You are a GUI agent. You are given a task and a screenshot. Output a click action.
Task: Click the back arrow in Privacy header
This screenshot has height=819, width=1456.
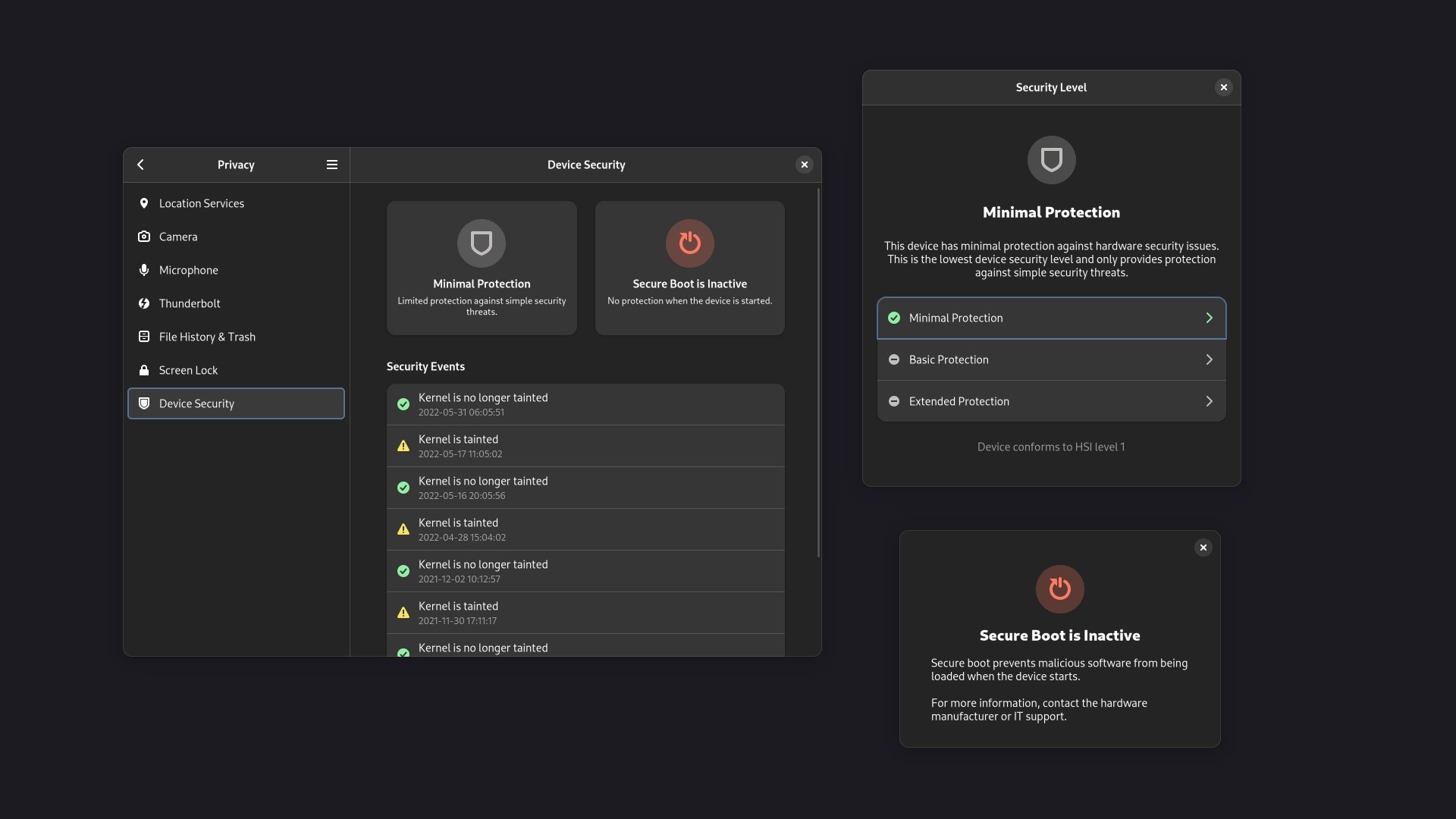point(140,165)
